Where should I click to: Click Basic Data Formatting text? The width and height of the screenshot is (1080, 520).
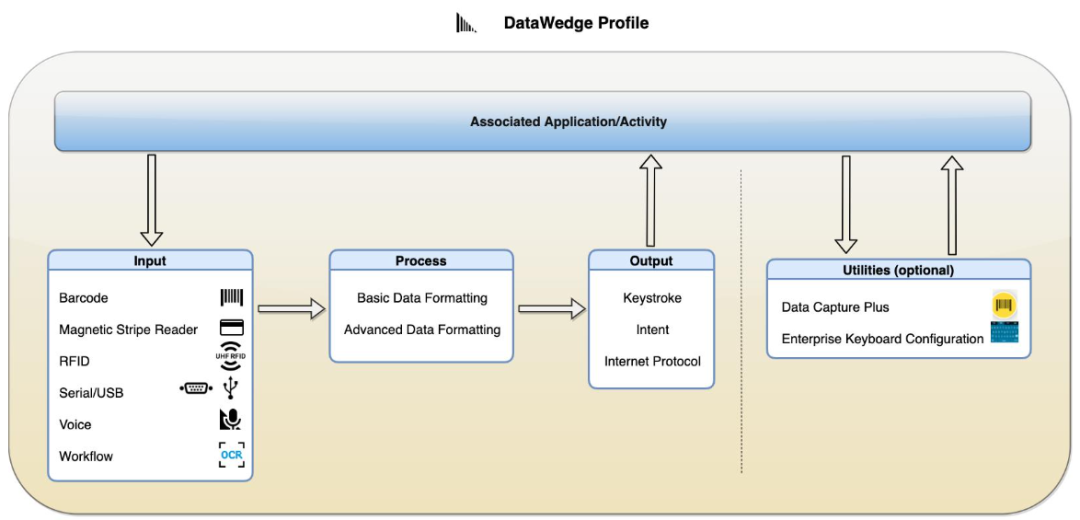point(422,298)
